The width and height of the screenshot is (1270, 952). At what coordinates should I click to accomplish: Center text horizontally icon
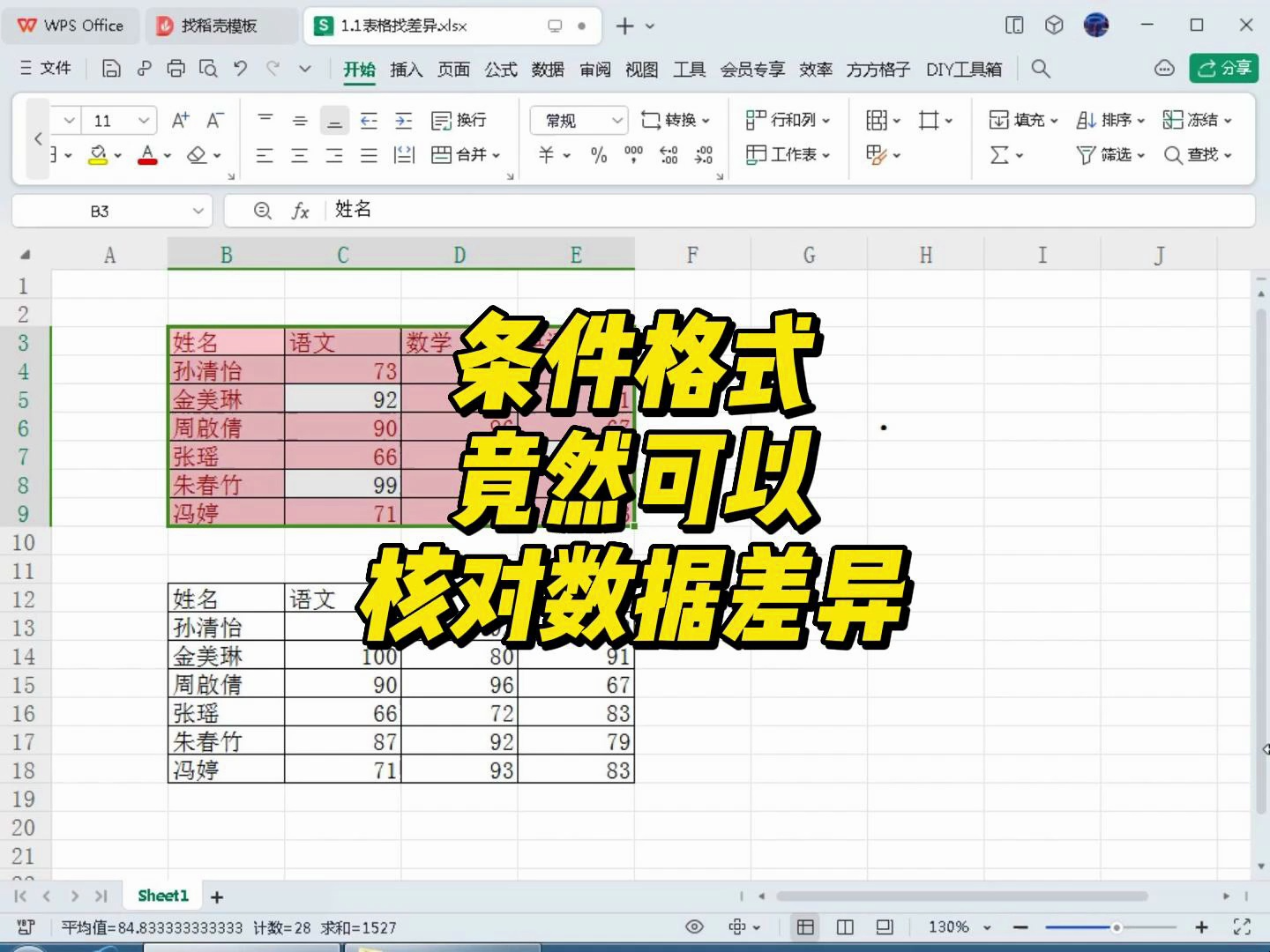300,156
